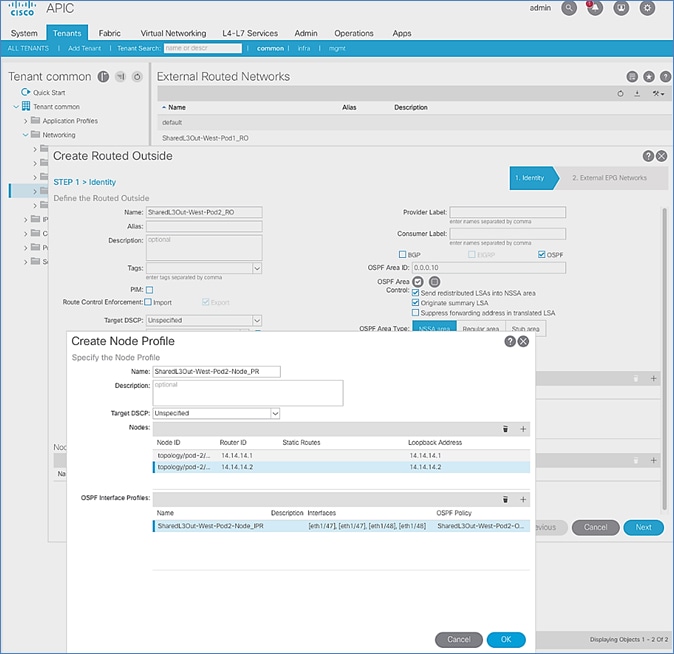Toggle the BGP checkbox
The height and width of the screenshot is (654, 674).
402,255
